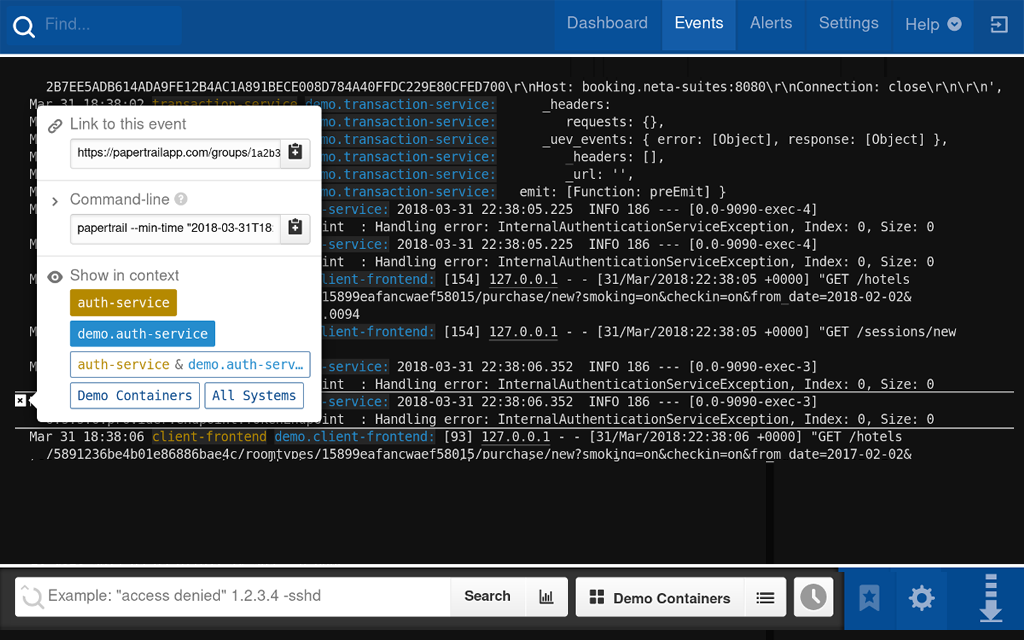The width and height of the screenshot is (1024, 640).
Task: Open the saved searches list beside Demo Containers
Action: pyautogui.click(x=765, y=597)
